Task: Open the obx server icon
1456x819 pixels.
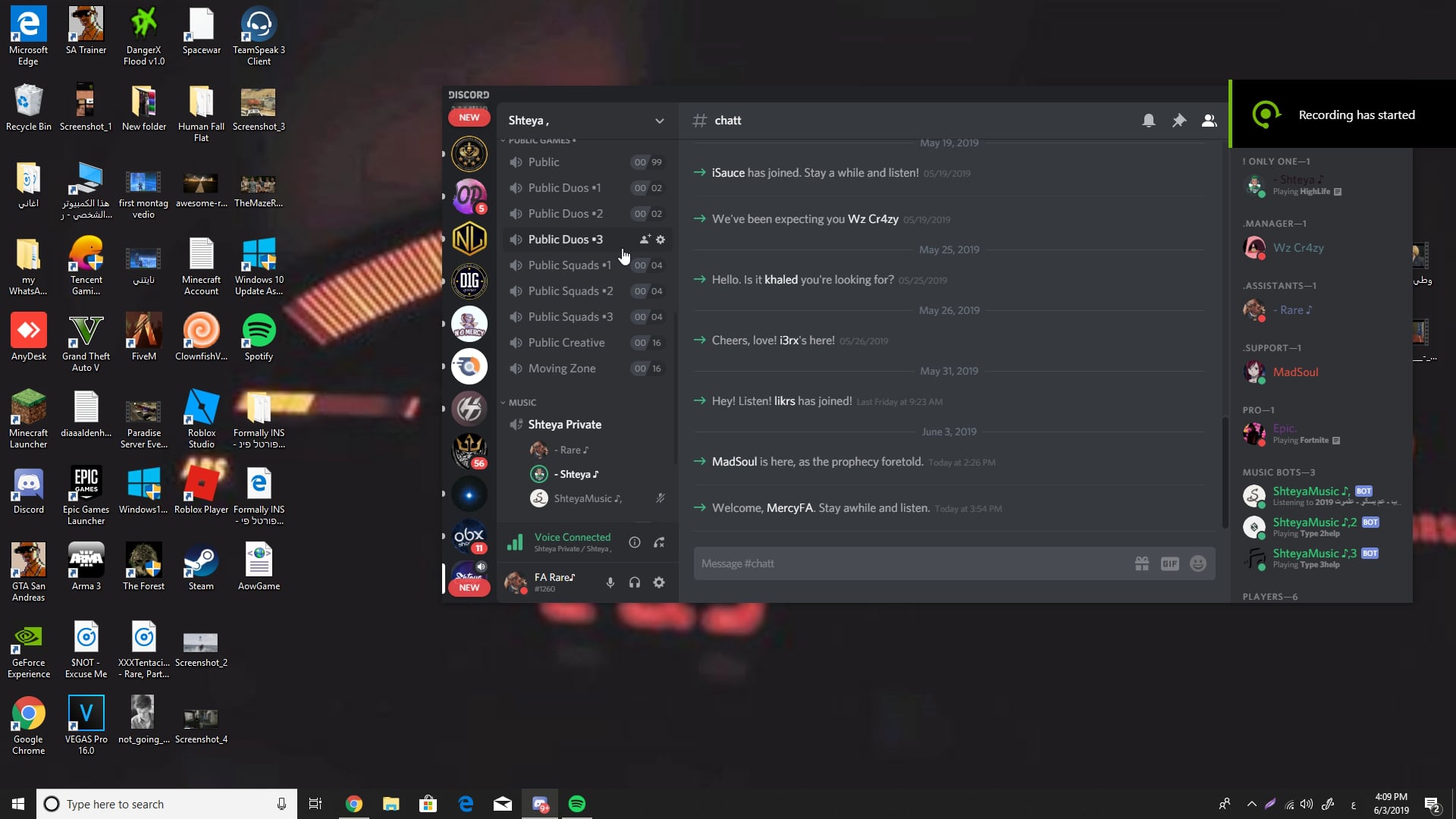Action: tap(469, 536)
